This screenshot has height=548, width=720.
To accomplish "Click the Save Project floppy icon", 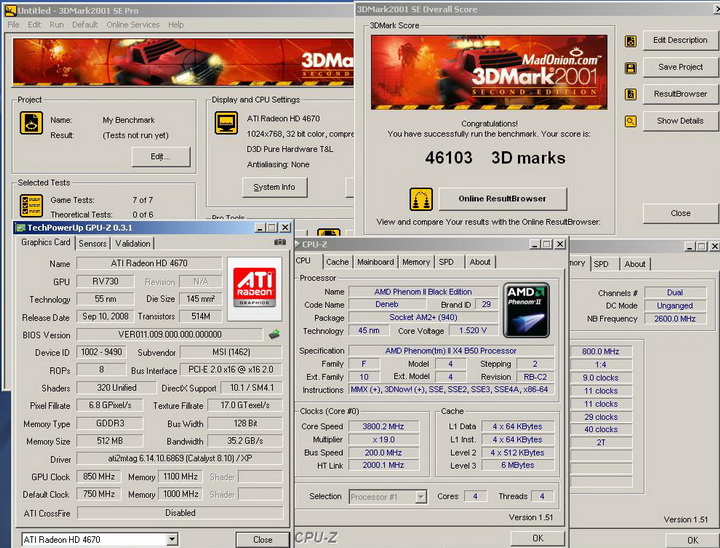I will [630, 68].
